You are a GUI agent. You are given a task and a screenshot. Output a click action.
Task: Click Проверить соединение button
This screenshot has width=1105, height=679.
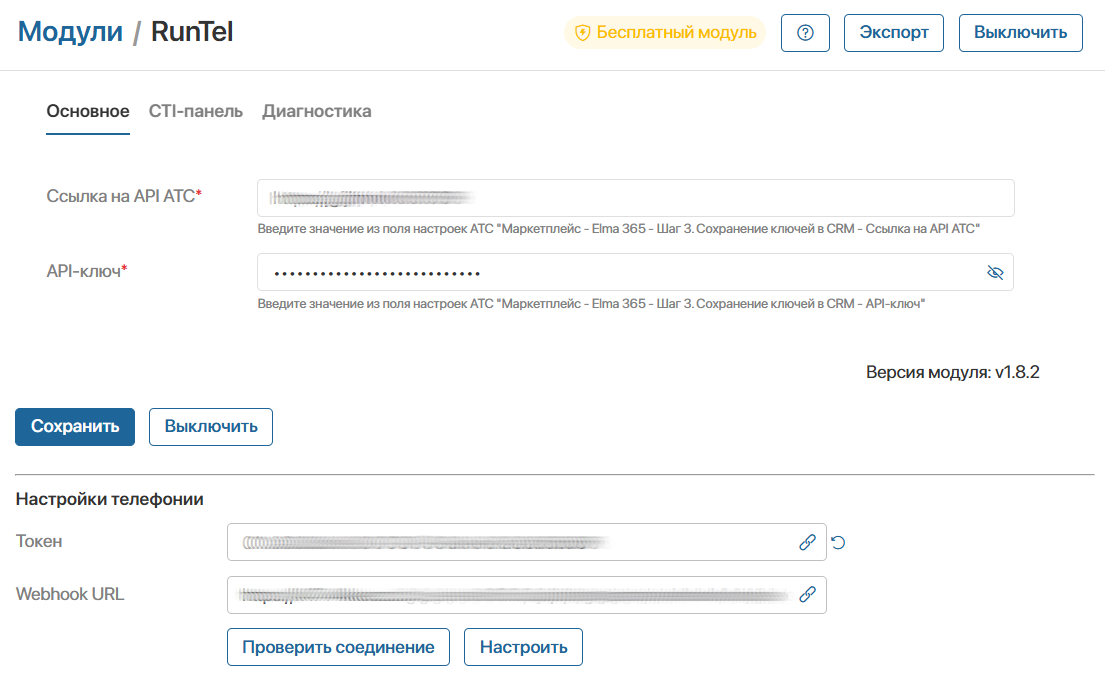[338, 647]
